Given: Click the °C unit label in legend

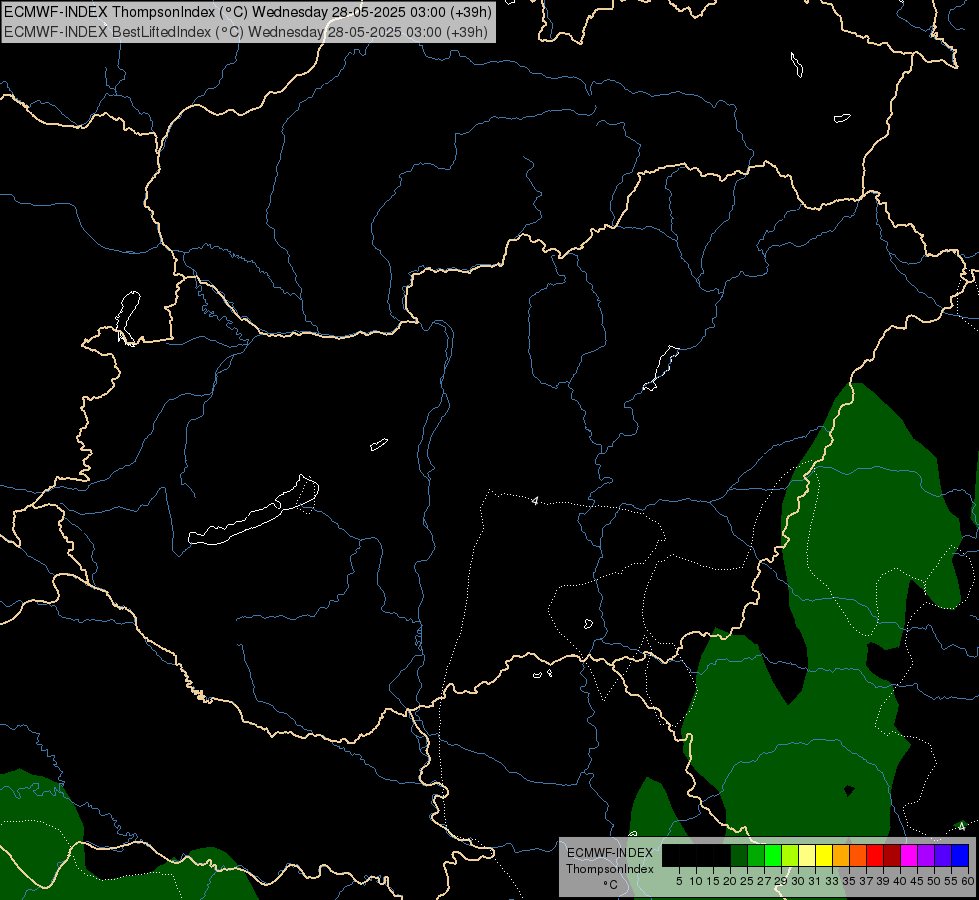Looking at the screenshot, I should (611, 885).
